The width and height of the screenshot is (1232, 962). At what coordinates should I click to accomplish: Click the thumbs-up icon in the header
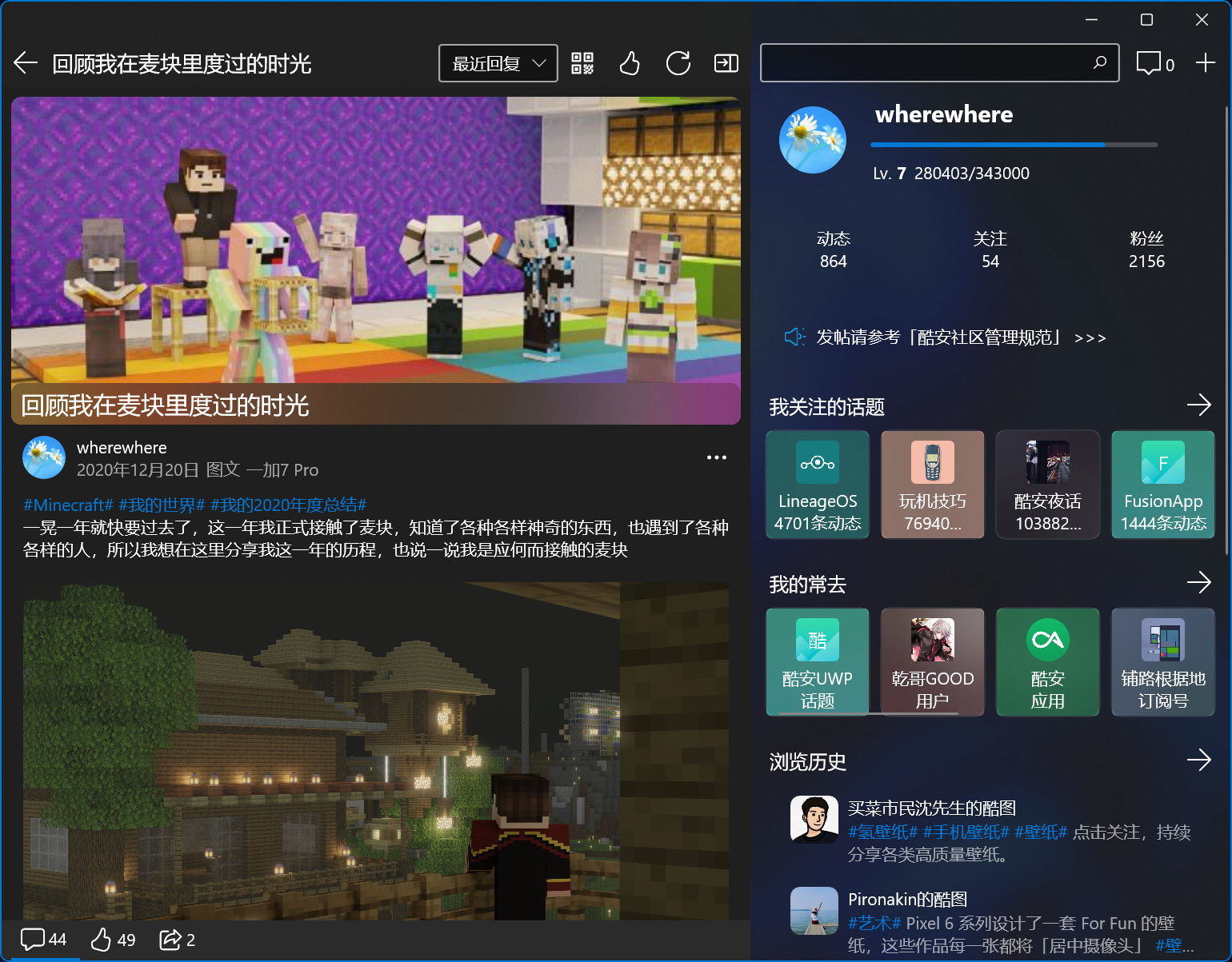pyautogui.click(x=630, y=63)
